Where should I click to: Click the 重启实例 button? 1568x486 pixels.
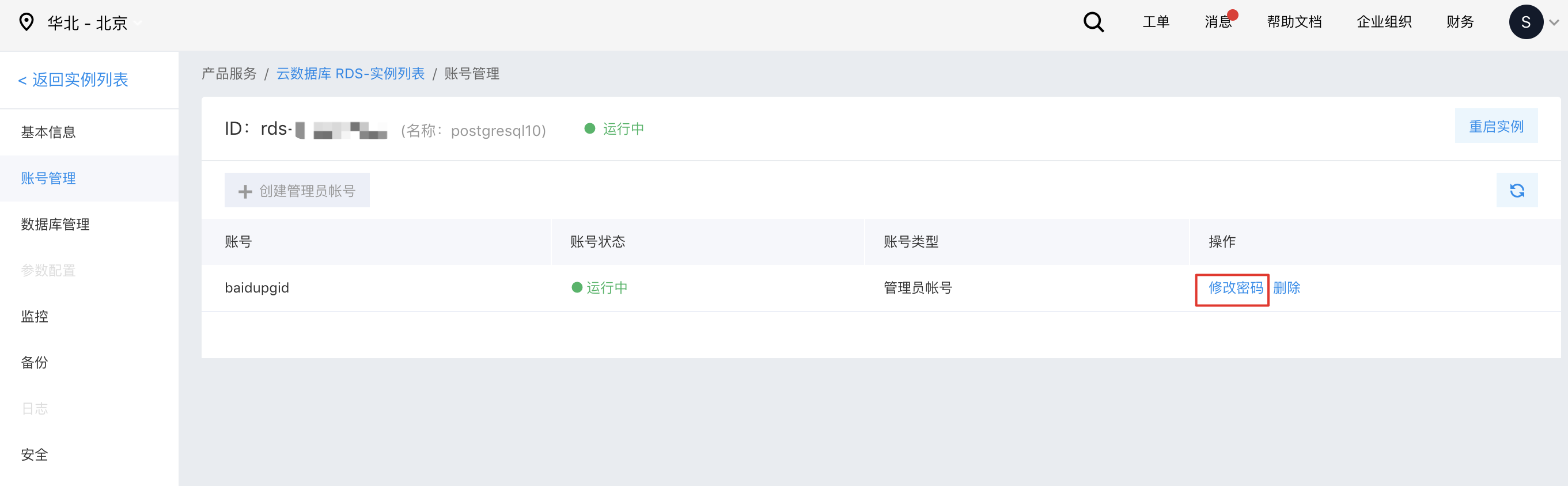coord(1496,127)
